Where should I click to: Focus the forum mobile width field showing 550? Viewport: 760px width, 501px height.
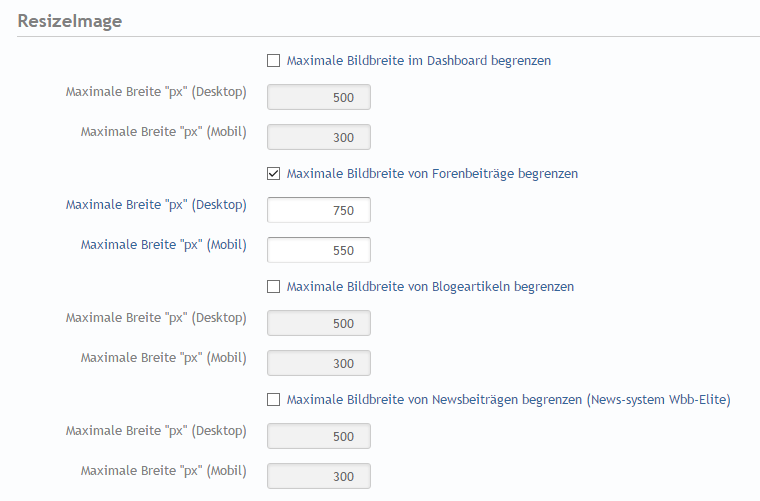point(319,250)
